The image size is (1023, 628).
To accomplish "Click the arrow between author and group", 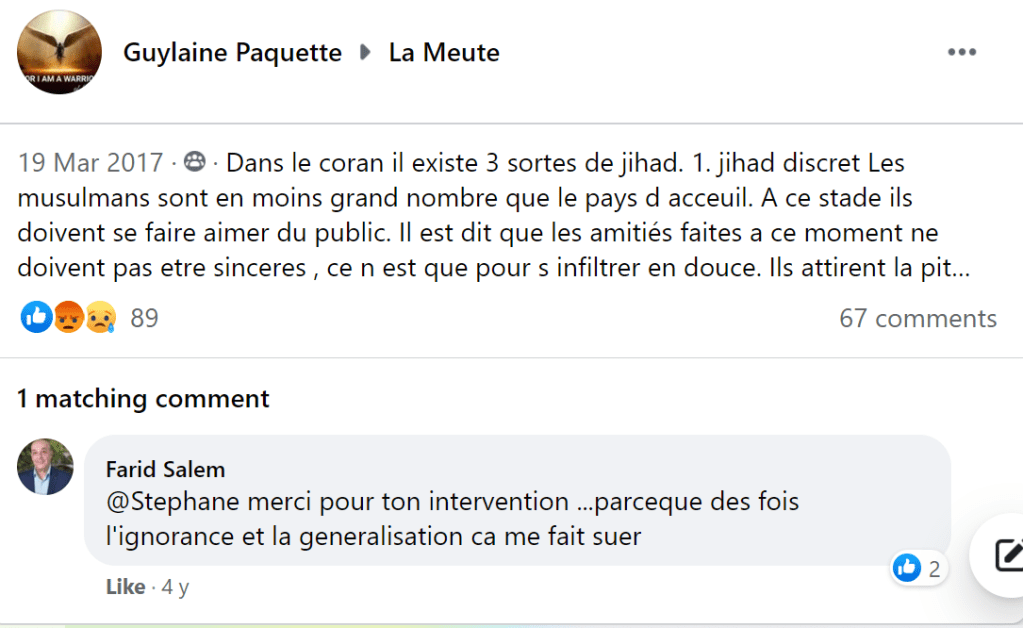I will (x=365, y=53).
